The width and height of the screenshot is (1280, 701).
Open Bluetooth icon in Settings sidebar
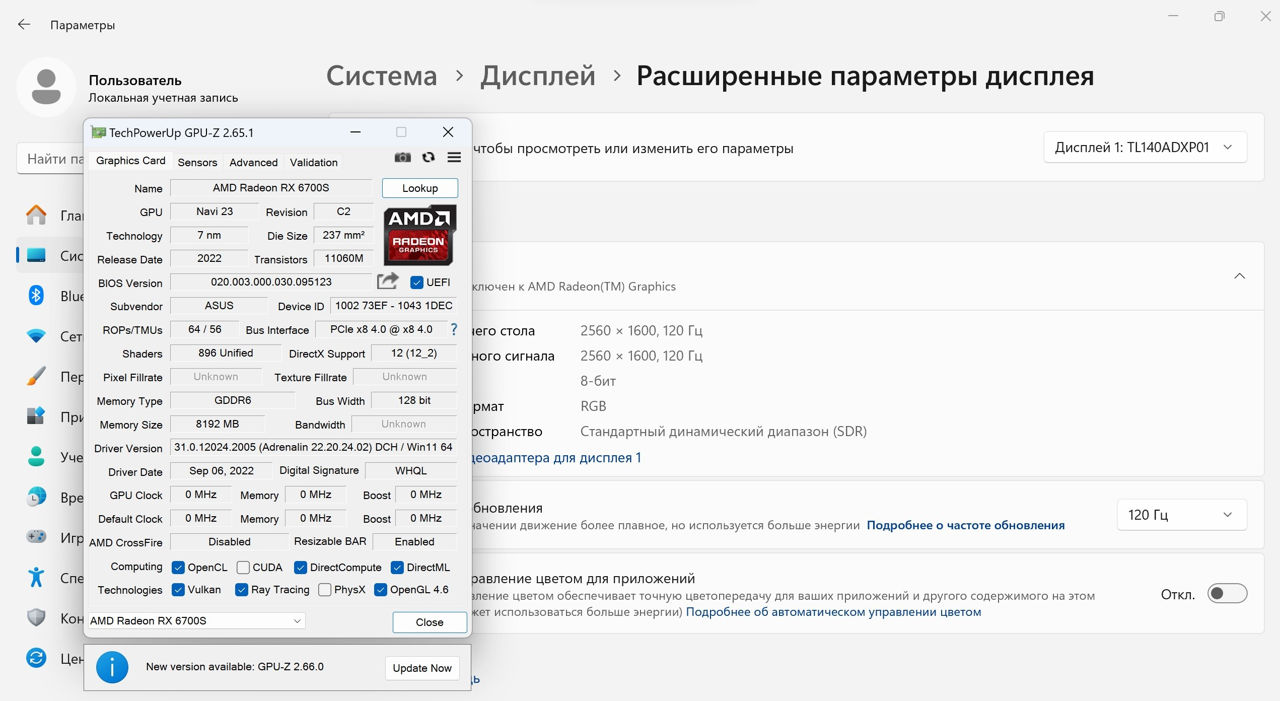36,295
